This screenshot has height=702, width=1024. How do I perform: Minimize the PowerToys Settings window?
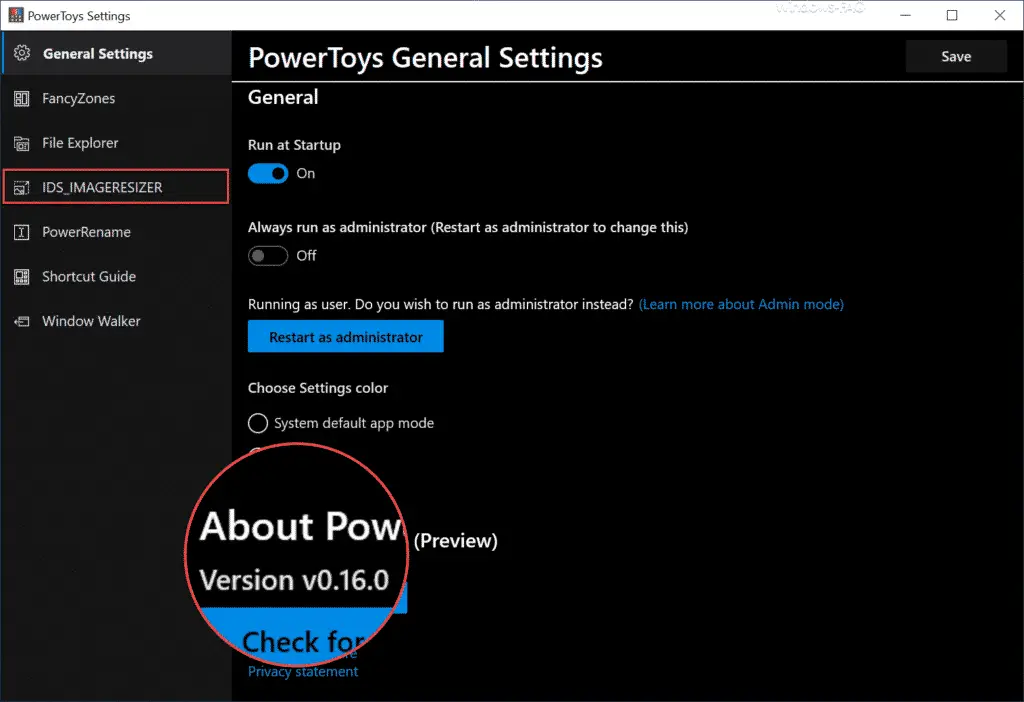pyautogui.click(x=905, y=15)
